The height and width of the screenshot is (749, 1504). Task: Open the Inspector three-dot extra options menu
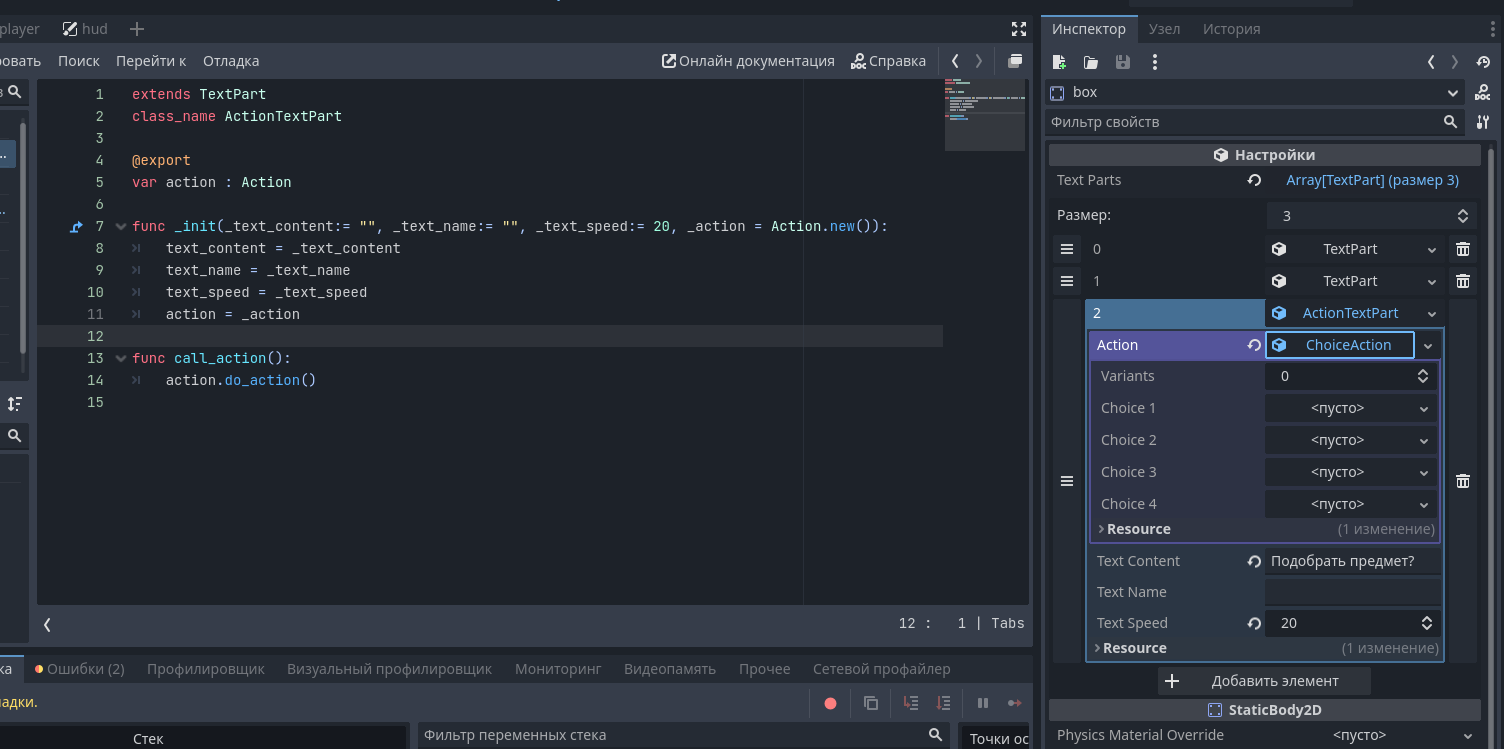point(1155,62)
